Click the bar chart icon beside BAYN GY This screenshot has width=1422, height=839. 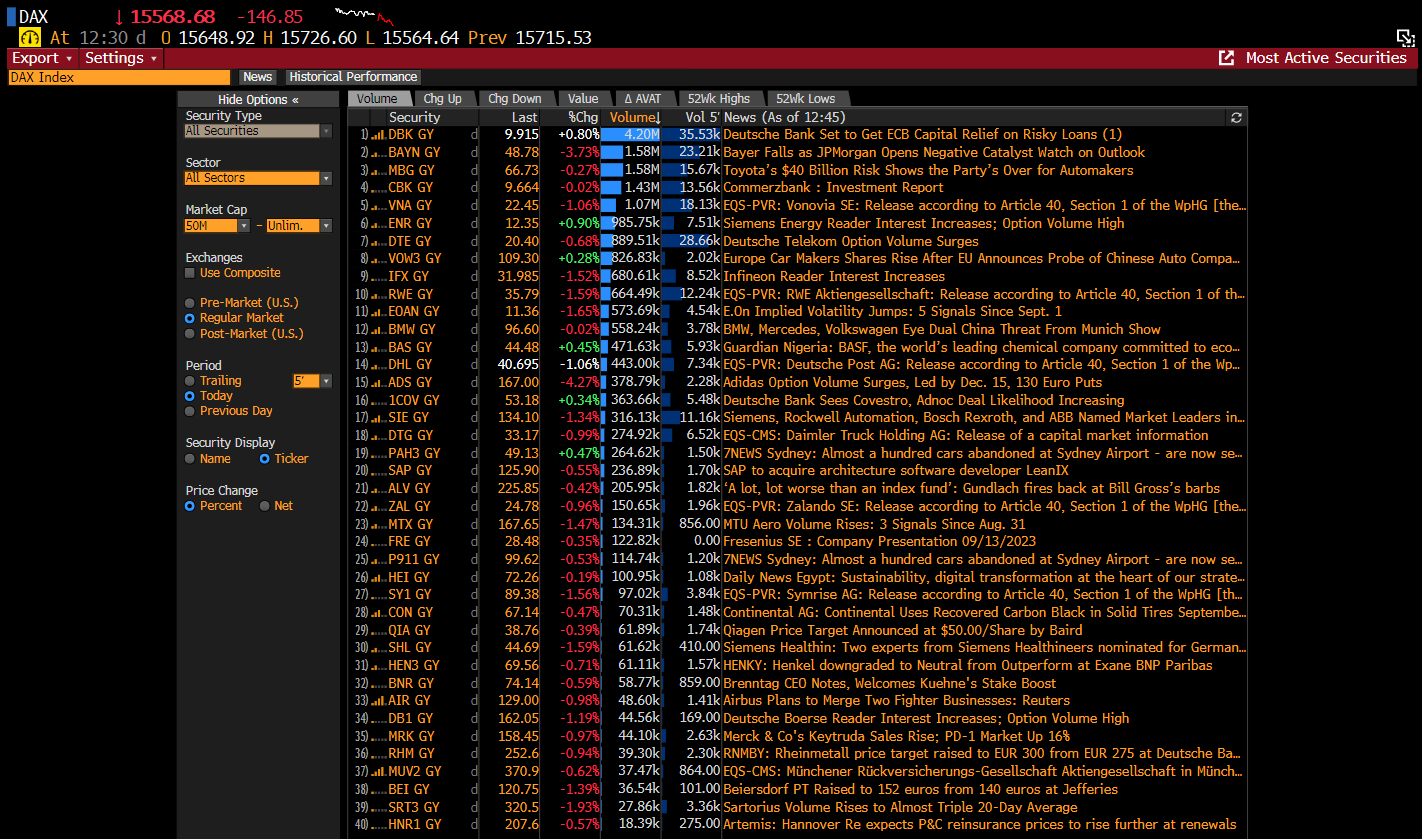coord(378,152)
